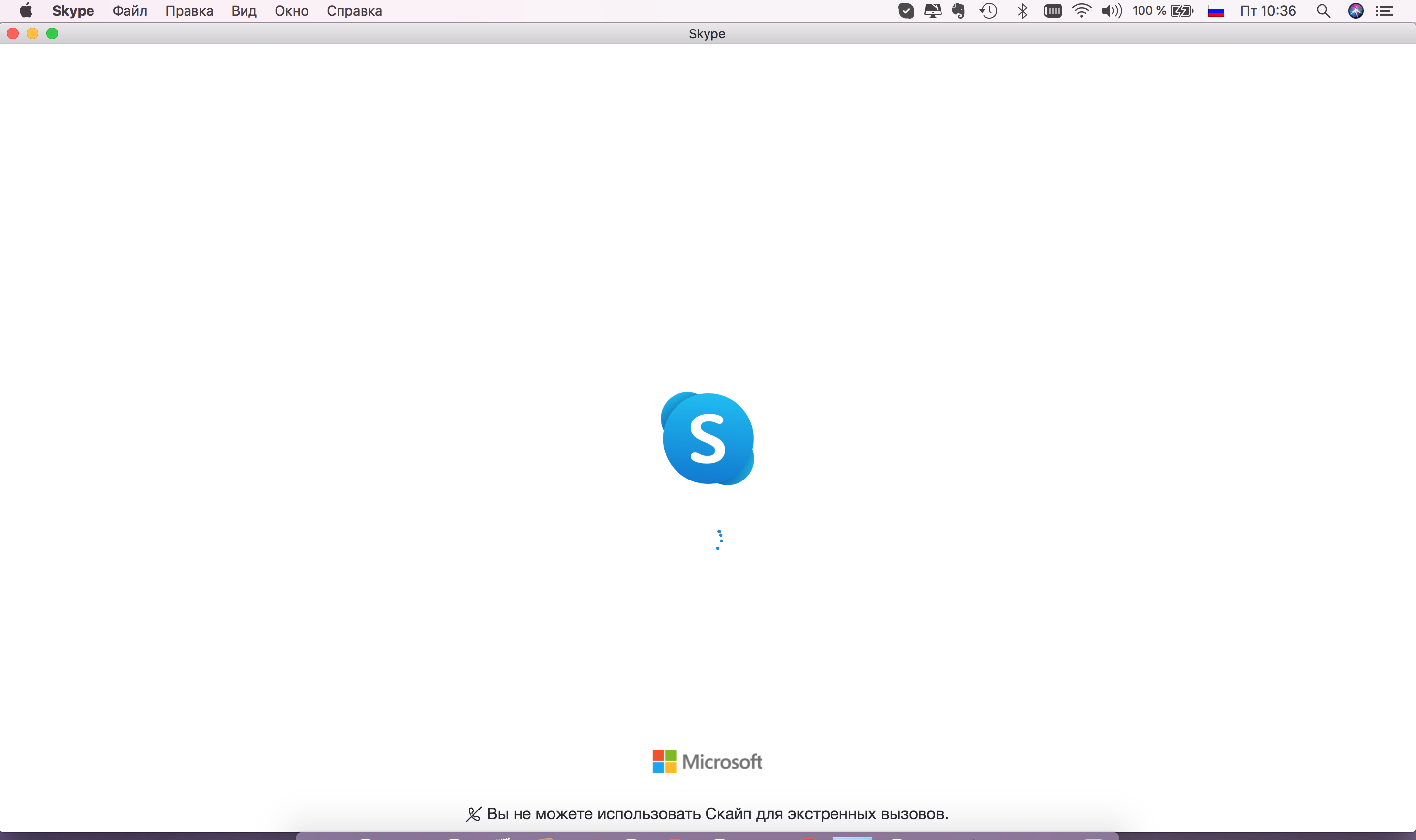Open the Evernote elephant menu bar icon
Image resolution: width=1416 pixels, height=840 pixels.
pos(958,11)
